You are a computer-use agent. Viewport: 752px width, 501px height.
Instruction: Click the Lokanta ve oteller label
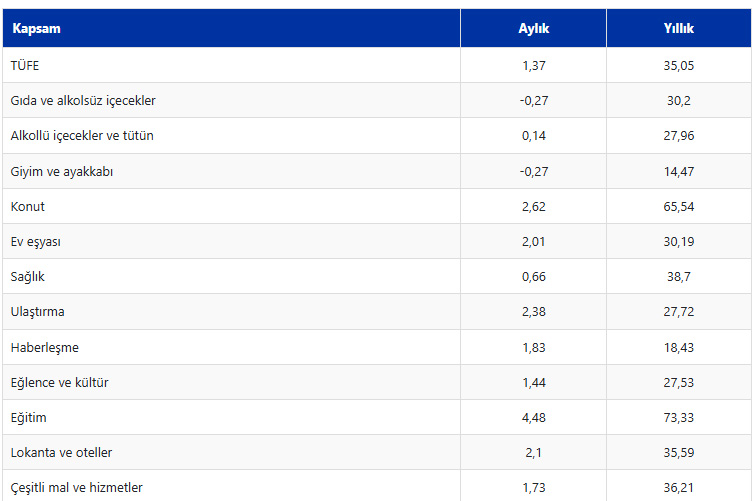[x=61, y=453]
